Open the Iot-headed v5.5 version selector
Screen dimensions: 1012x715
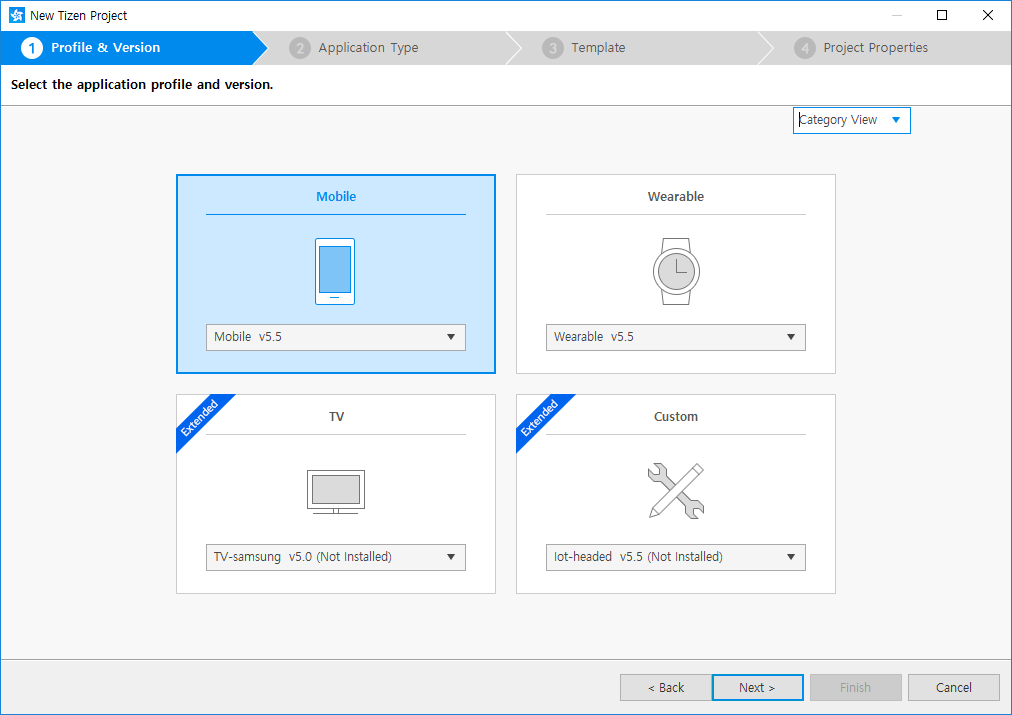point(675,557)
